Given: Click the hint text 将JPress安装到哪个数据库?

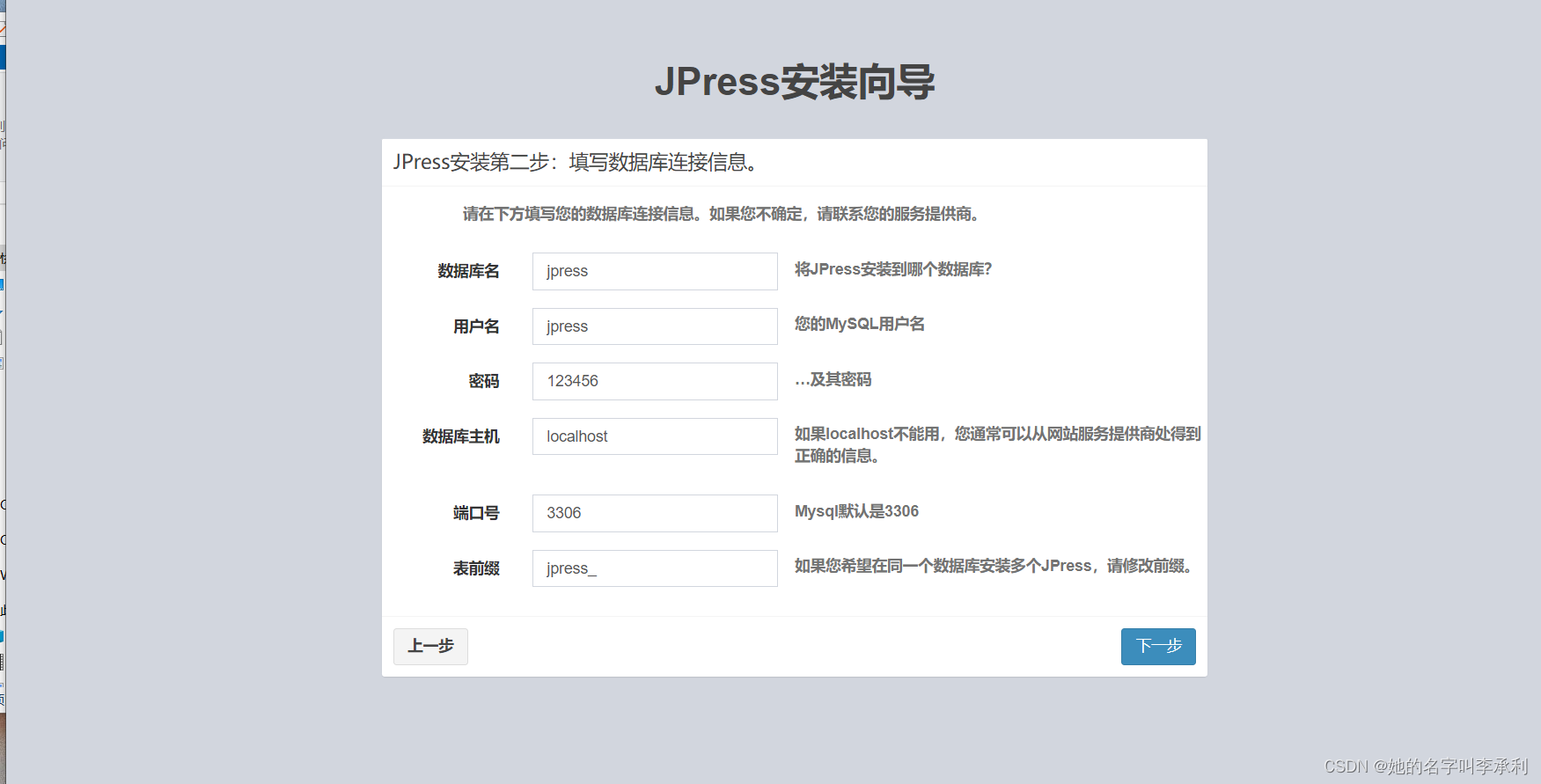Looking at the screenshot, I should [x=893, y=269].
